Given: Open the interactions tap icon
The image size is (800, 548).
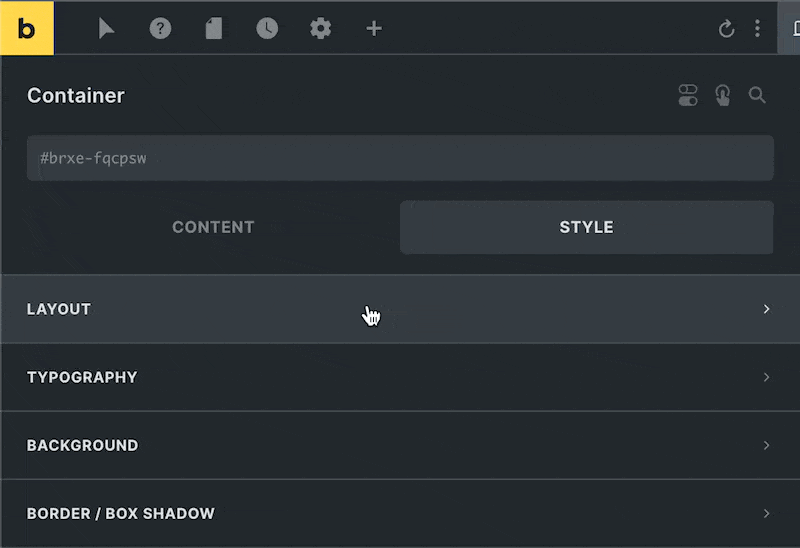Looking at the screenshot, I should 722,95.
